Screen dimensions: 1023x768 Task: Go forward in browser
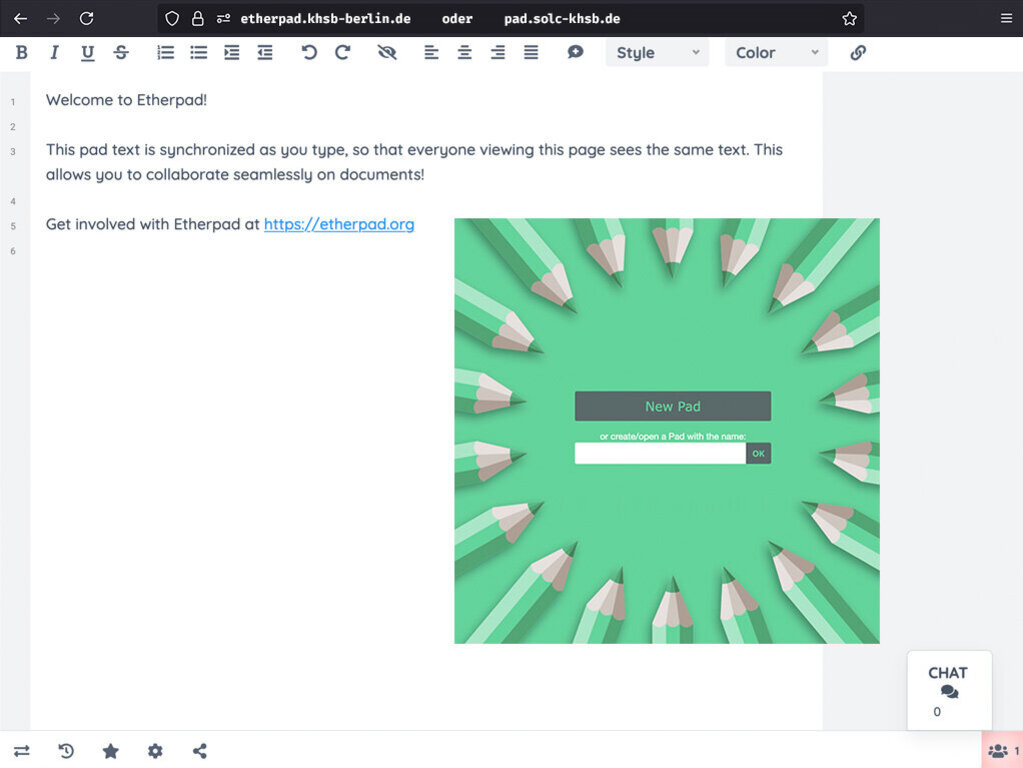click(x=53, y=18)
